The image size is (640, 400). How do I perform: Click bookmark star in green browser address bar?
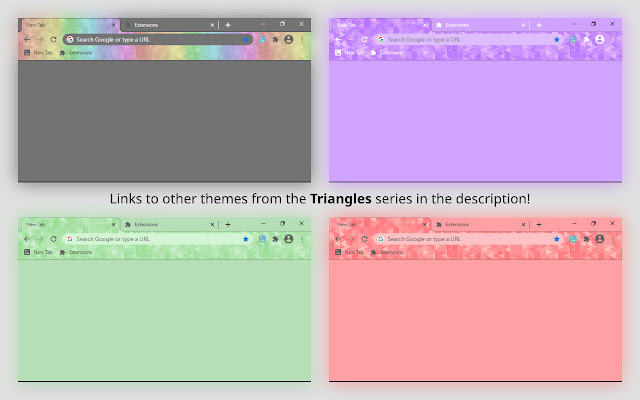click(x=246, y=239)
